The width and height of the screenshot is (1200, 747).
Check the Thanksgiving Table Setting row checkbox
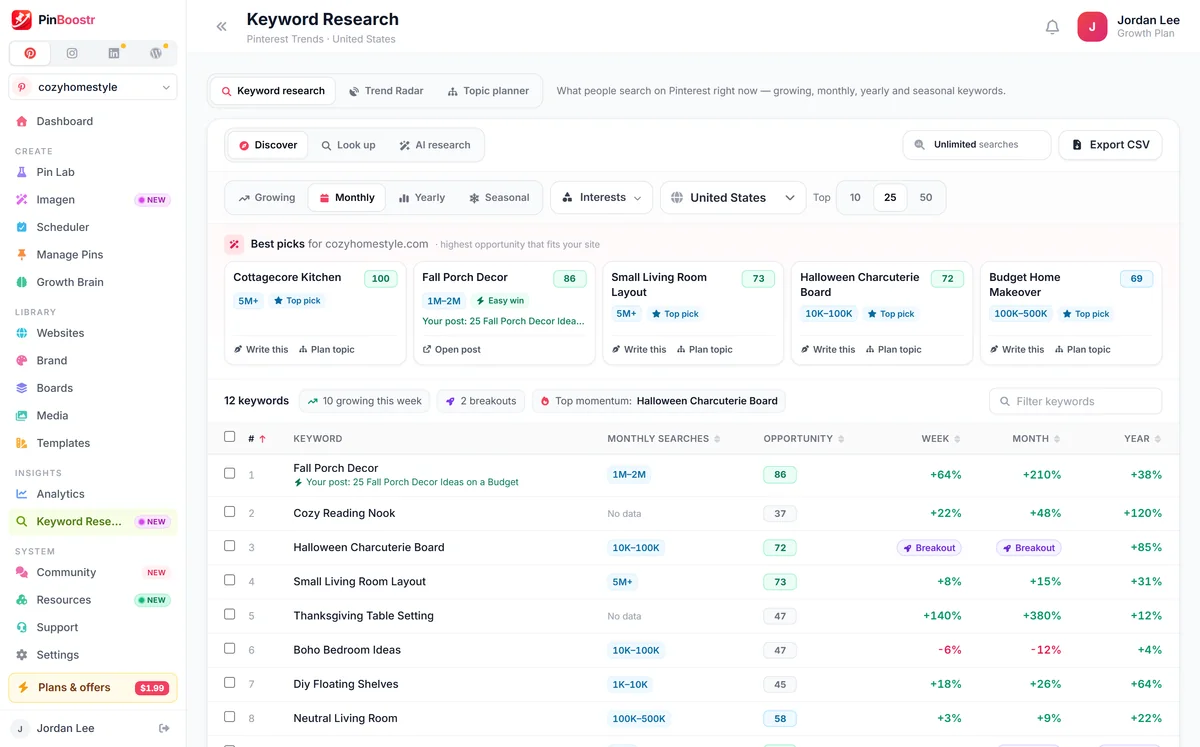(x=230, y=614)
